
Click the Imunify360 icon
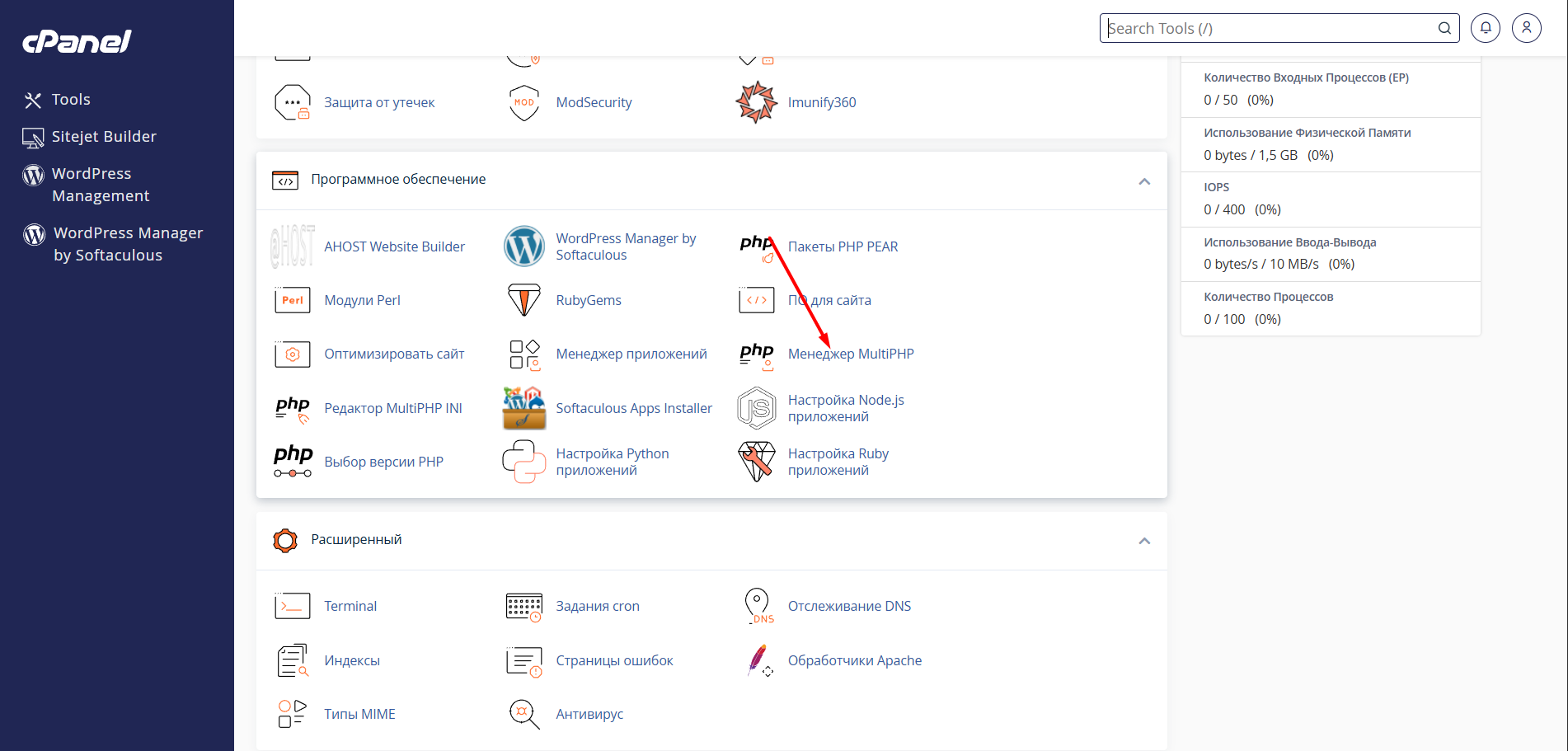click(x=757, y=102)
